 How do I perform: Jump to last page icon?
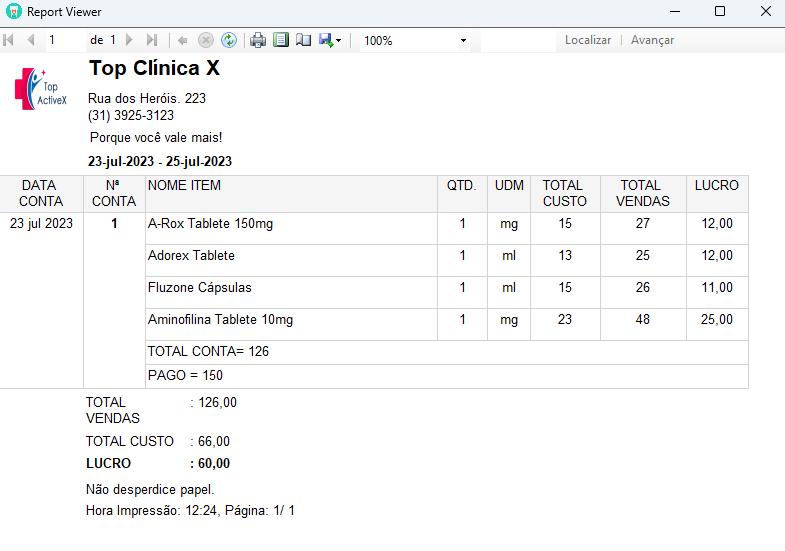(x=152, y=40)
